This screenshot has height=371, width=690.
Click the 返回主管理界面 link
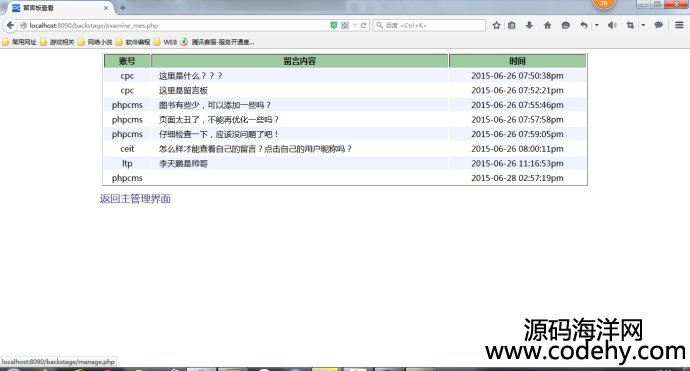click(135, 198)
